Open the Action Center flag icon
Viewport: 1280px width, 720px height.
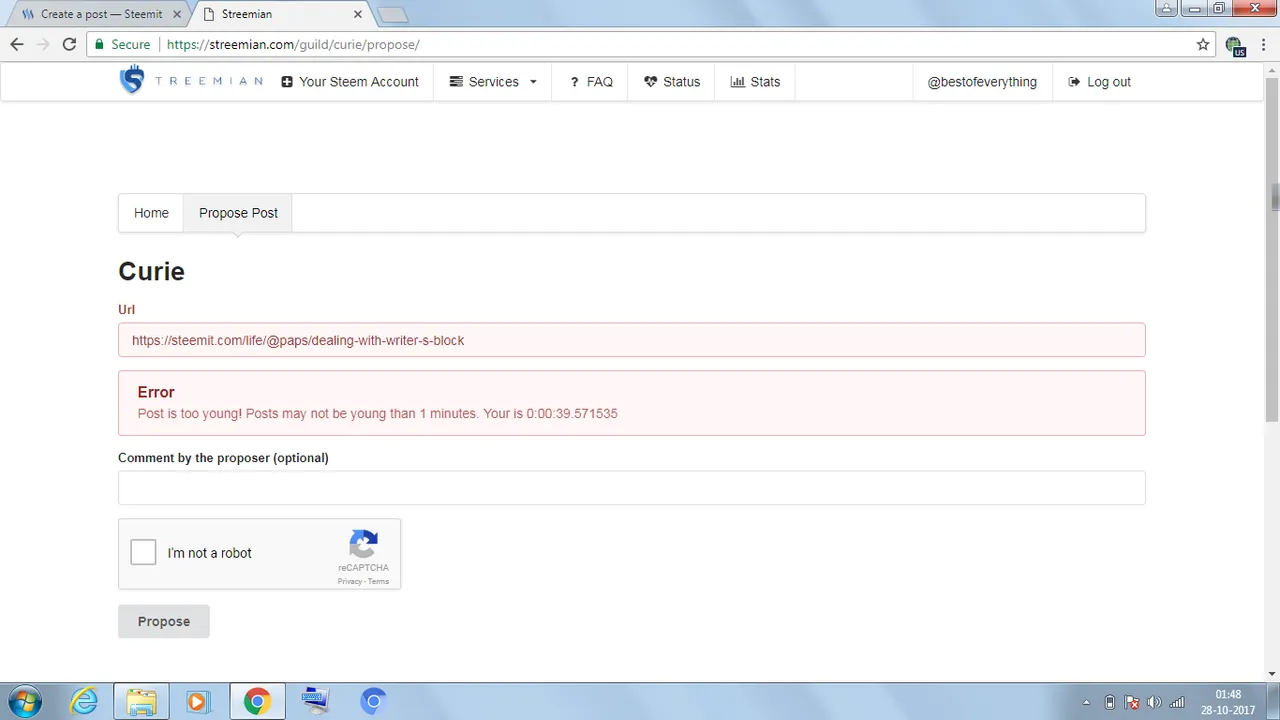tap(1132, 702)
